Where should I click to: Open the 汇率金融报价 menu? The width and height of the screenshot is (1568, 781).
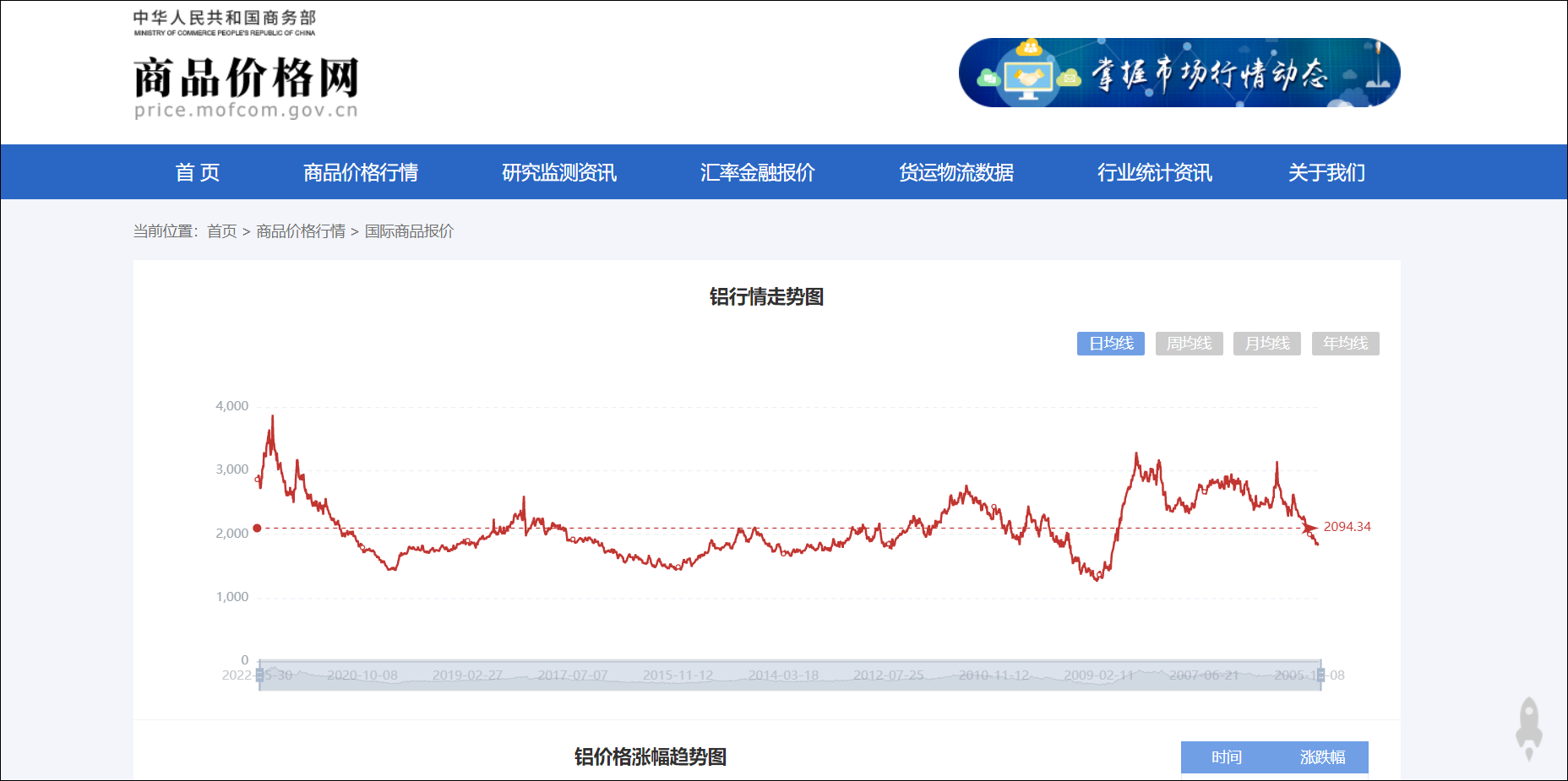pos(757,171)
